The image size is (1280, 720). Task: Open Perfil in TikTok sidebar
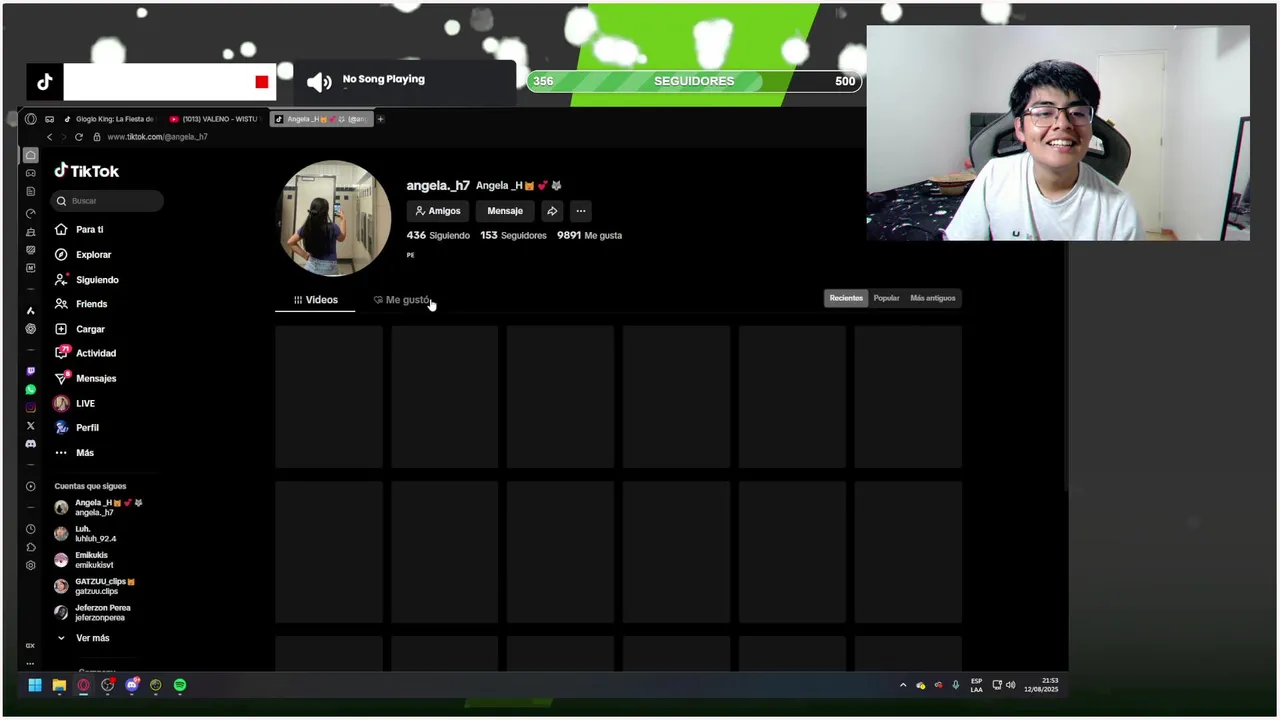78,428
